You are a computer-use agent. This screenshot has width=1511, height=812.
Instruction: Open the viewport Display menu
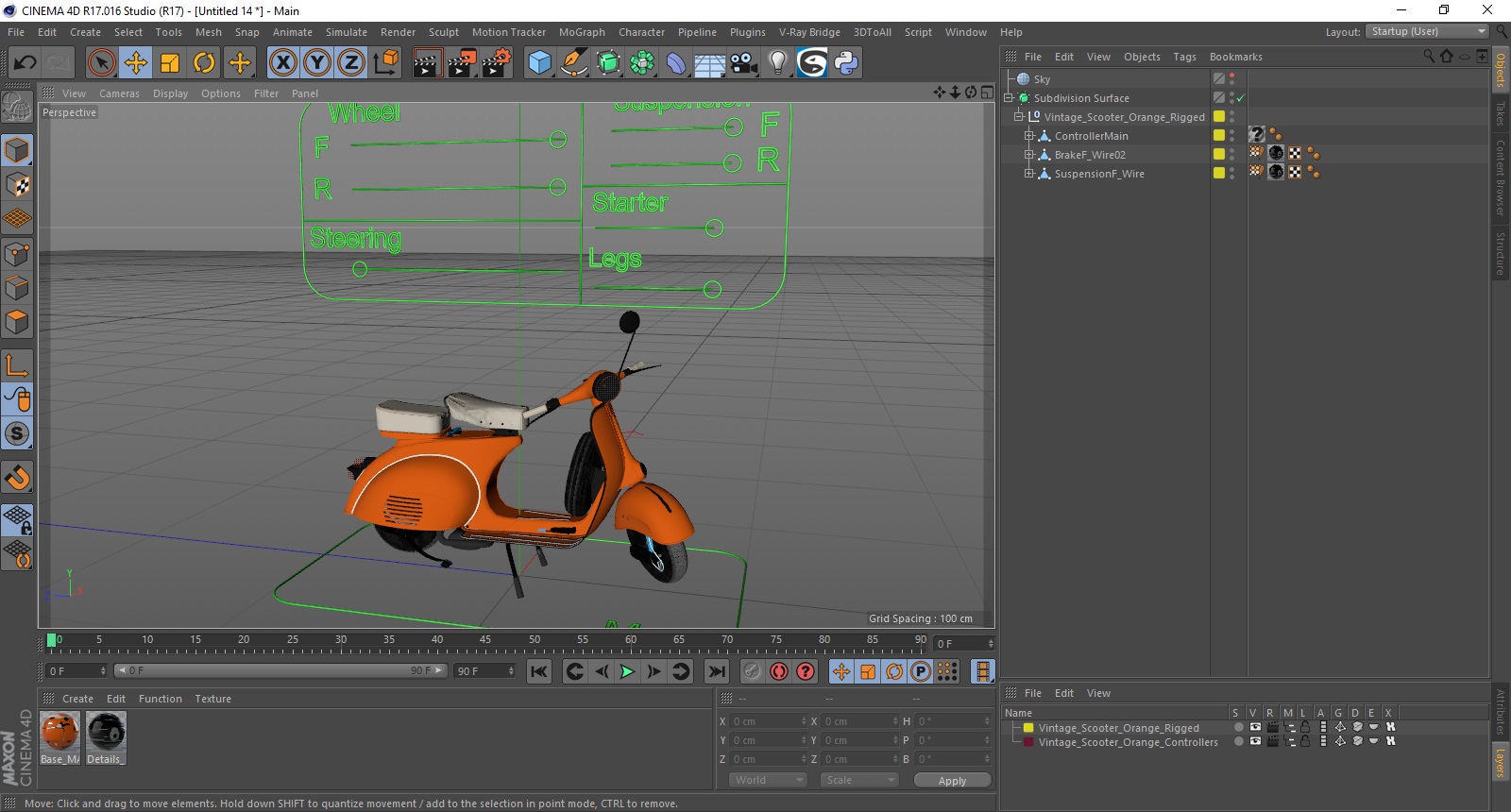pos(171,93)
